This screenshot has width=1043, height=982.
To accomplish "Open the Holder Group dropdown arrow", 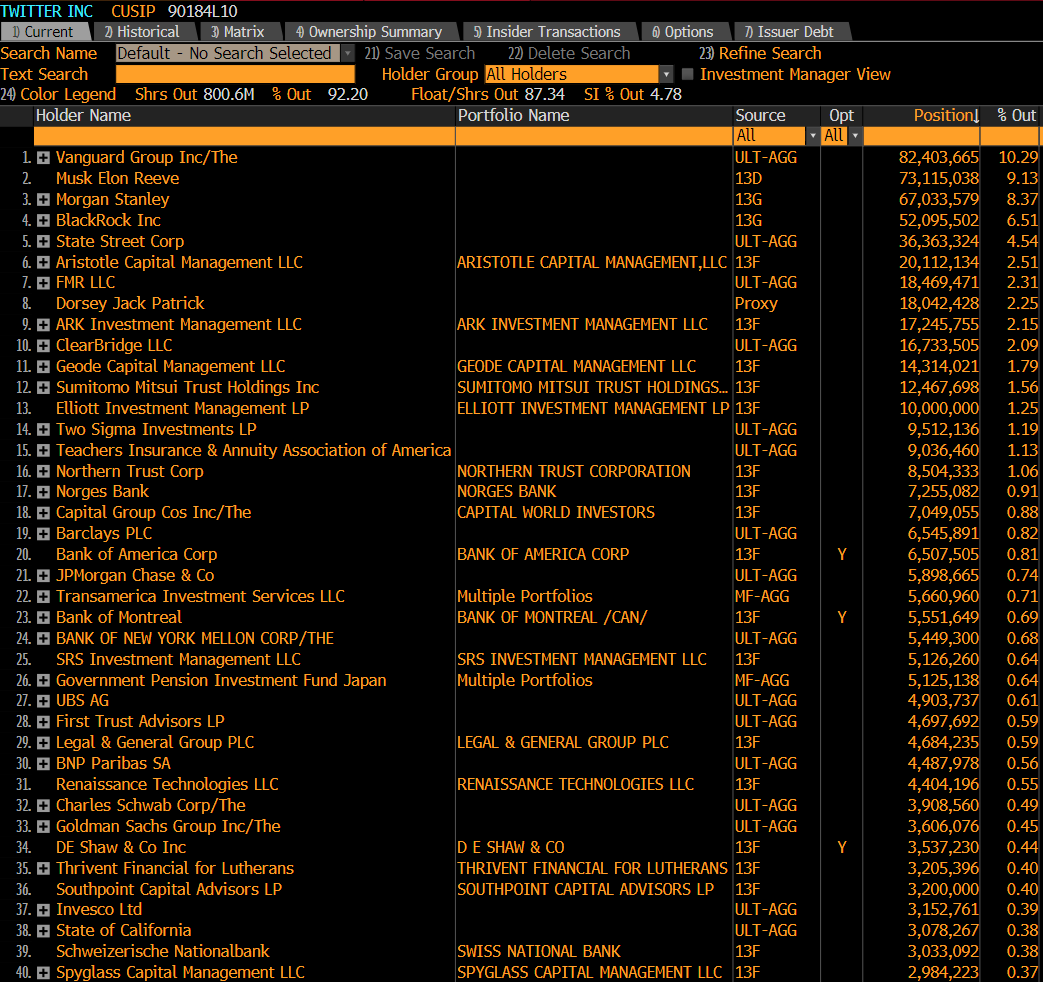I will tap(666, 75).
